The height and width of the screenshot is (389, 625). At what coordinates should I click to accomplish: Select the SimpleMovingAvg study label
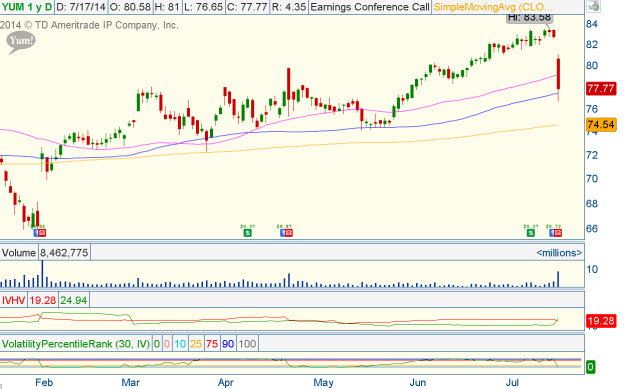click(493, 7)
